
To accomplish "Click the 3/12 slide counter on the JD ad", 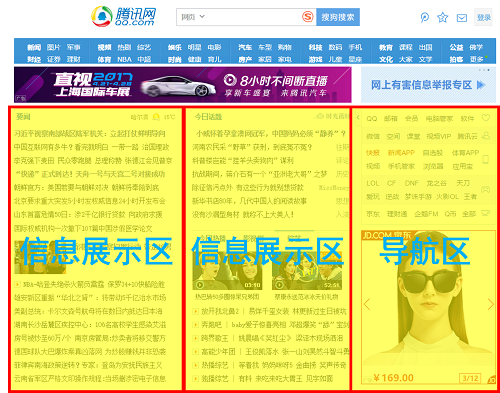I will coord(470,378).
